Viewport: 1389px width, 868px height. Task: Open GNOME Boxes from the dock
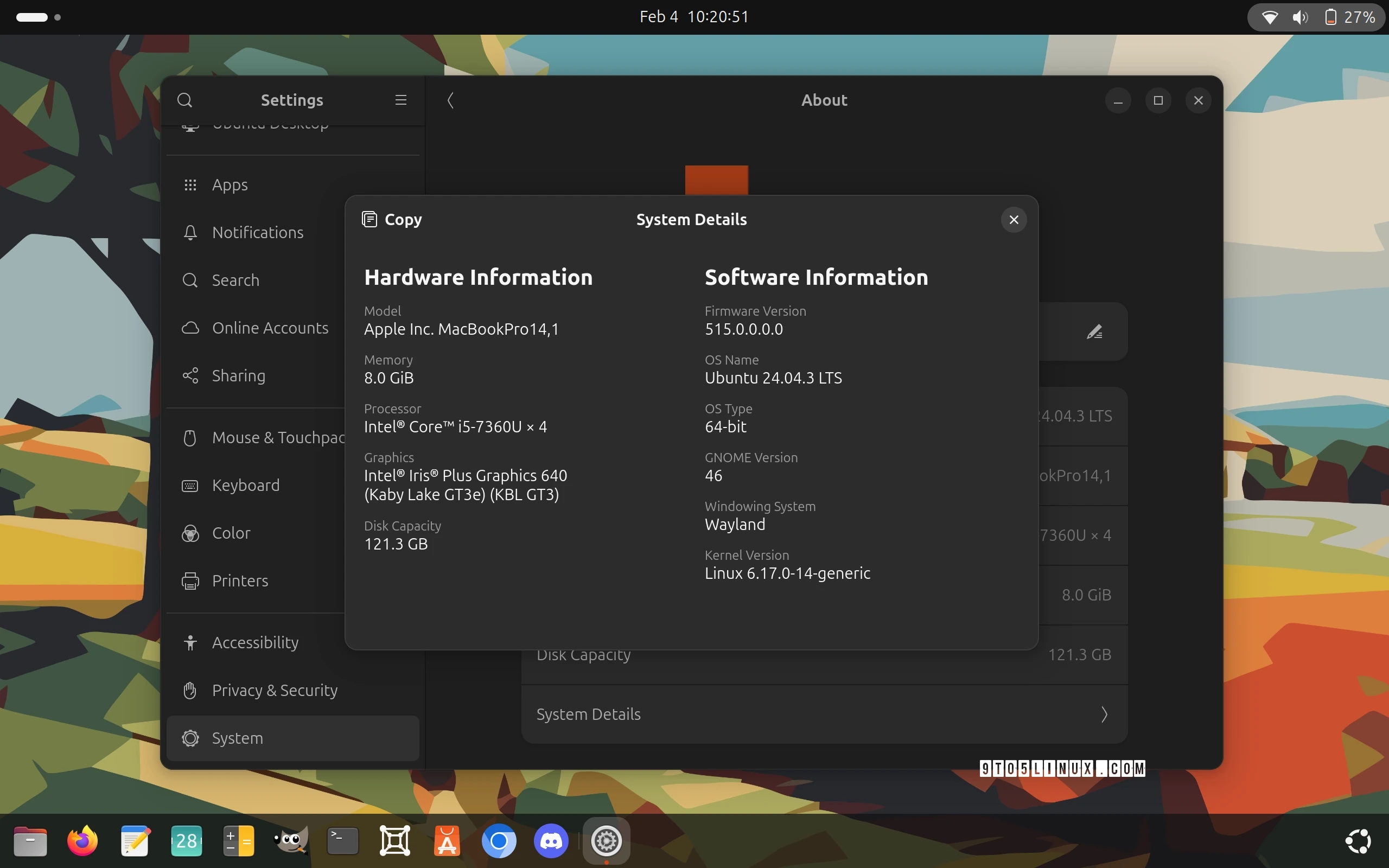coord(394,840)
